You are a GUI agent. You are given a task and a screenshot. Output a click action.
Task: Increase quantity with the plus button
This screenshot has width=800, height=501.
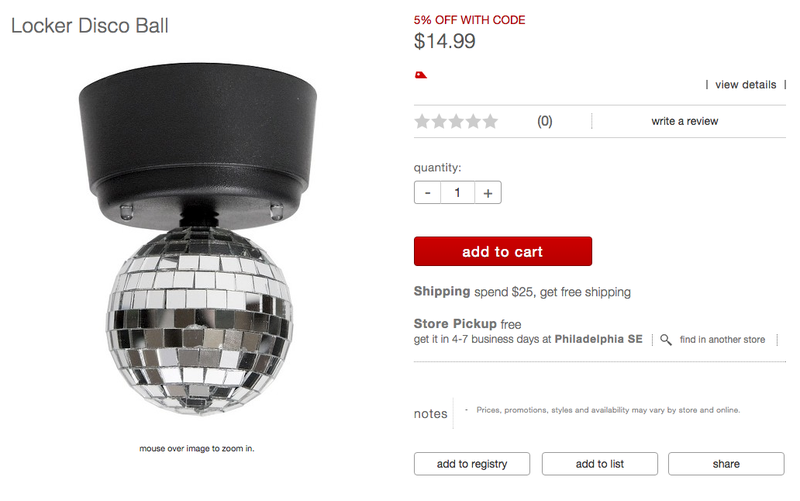pos(488,193)
